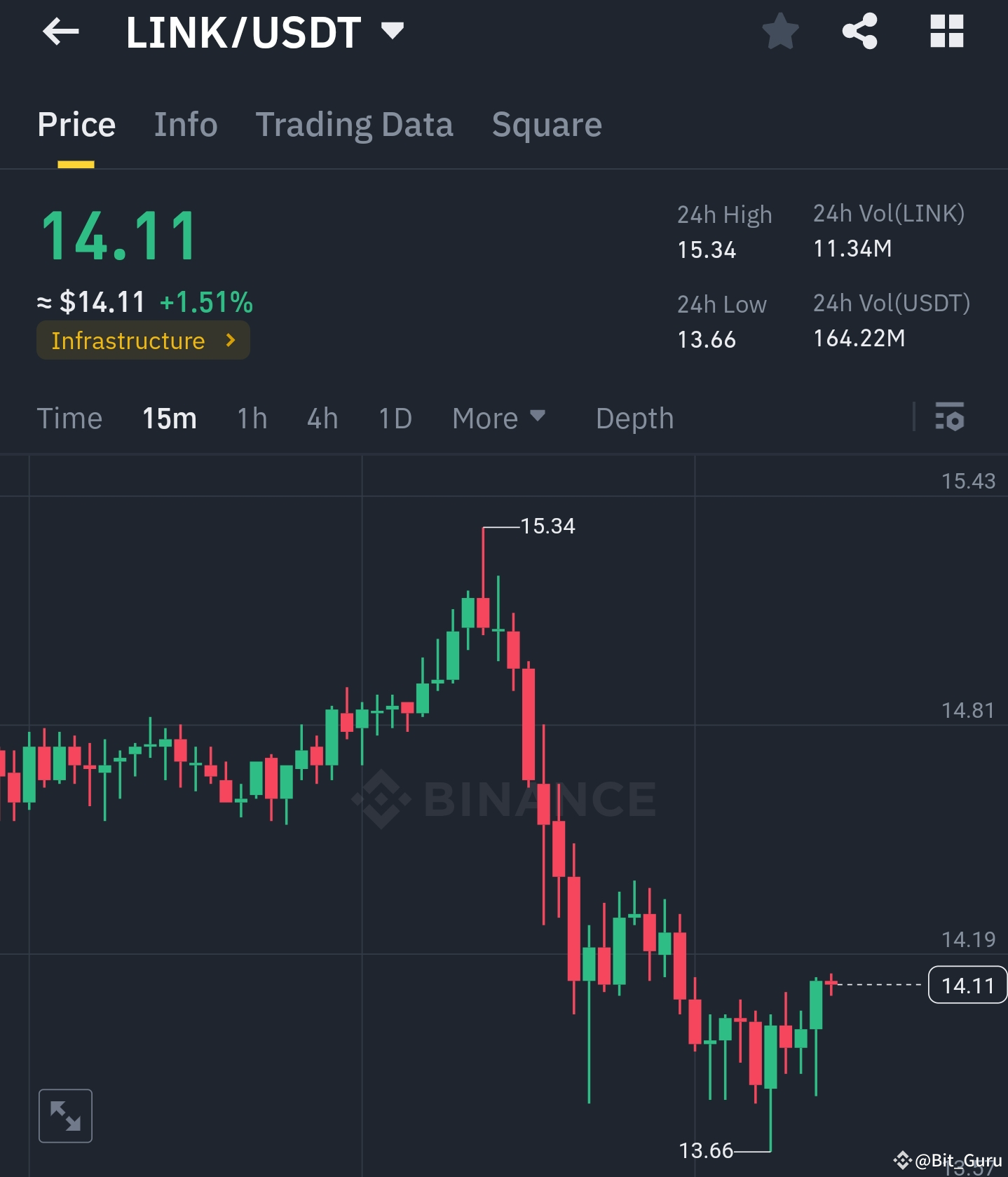
Task: Open the Trading Data tab
Action: (x=355, y=125)
